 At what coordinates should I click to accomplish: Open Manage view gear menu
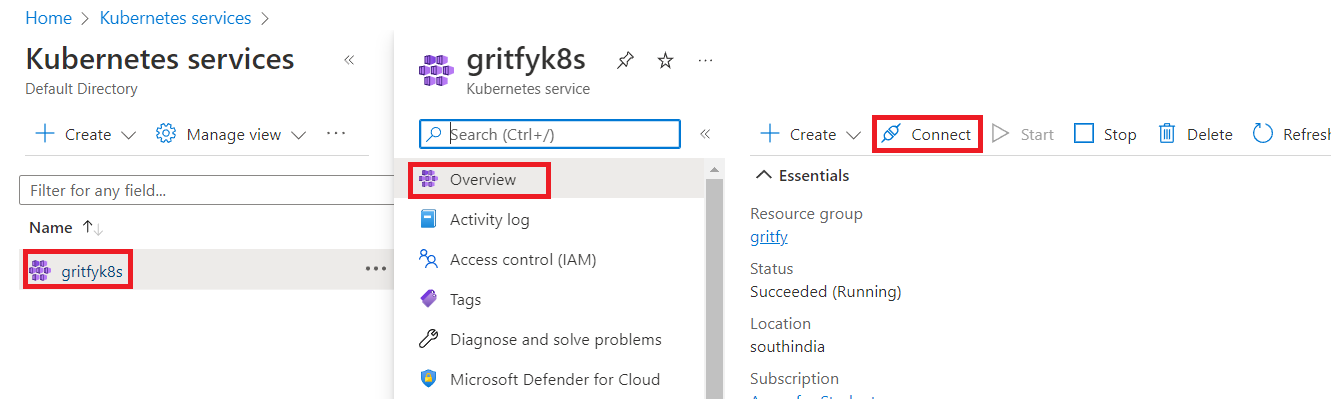231,134
